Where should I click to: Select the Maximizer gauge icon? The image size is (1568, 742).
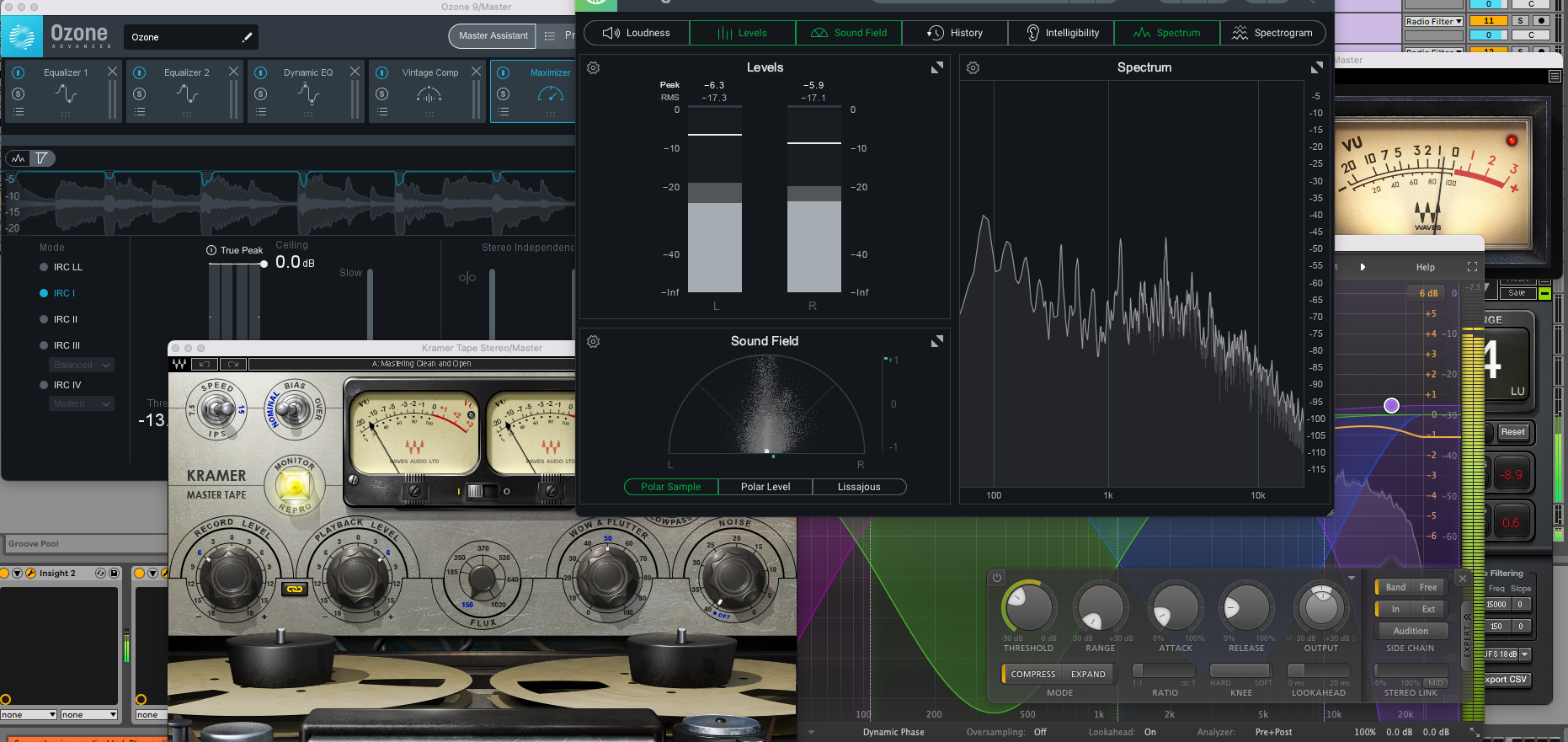tap(551, 94)
